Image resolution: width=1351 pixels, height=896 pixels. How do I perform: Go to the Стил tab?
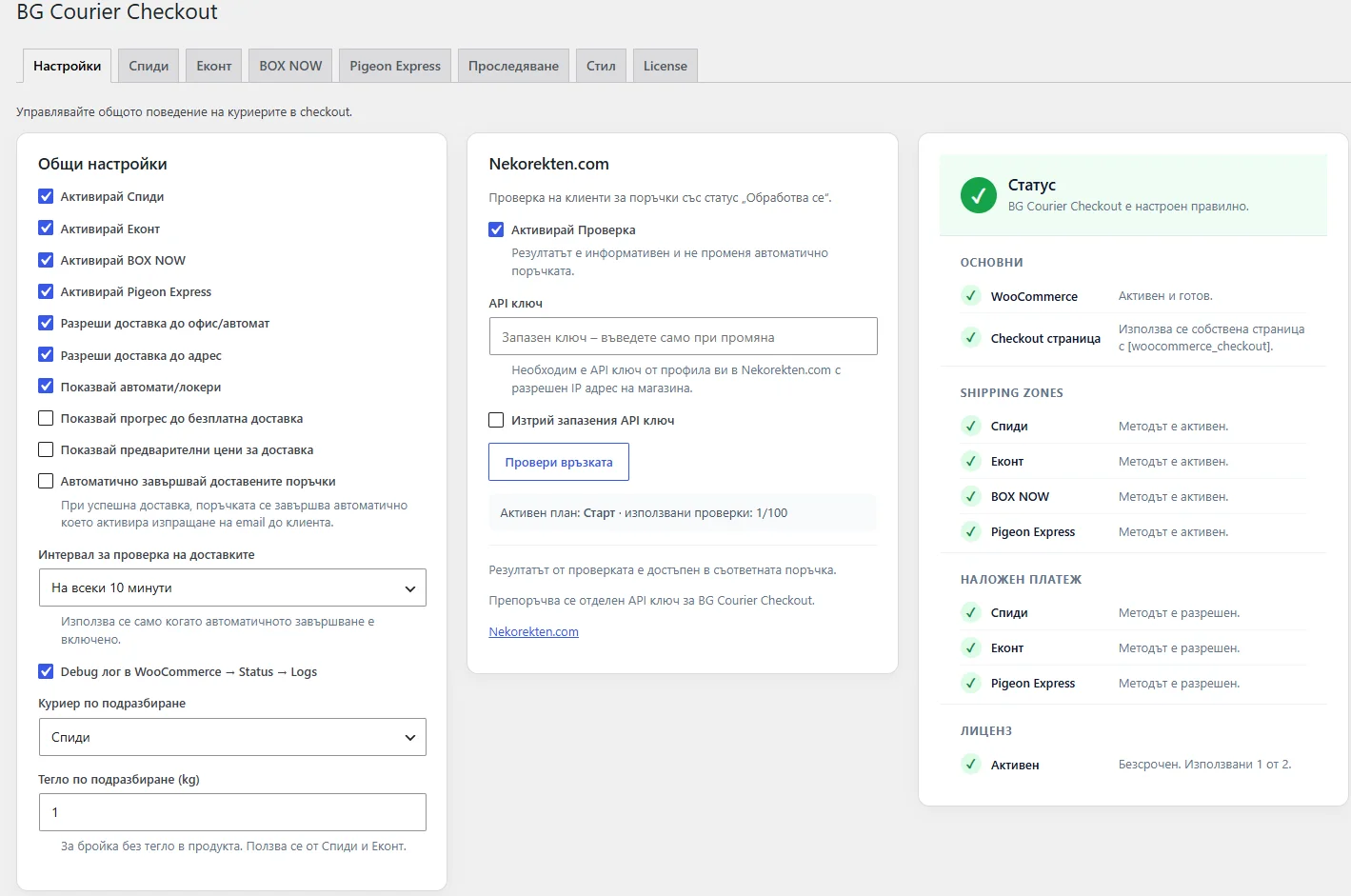pos(601,66)
